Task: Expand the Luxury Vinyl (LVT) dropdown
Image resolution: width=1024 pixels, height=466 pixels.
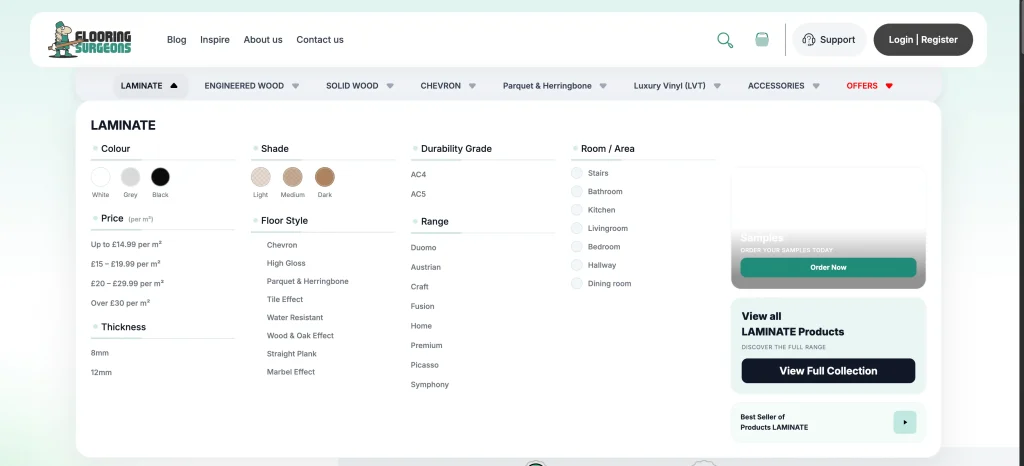Action: pos(717,85)
